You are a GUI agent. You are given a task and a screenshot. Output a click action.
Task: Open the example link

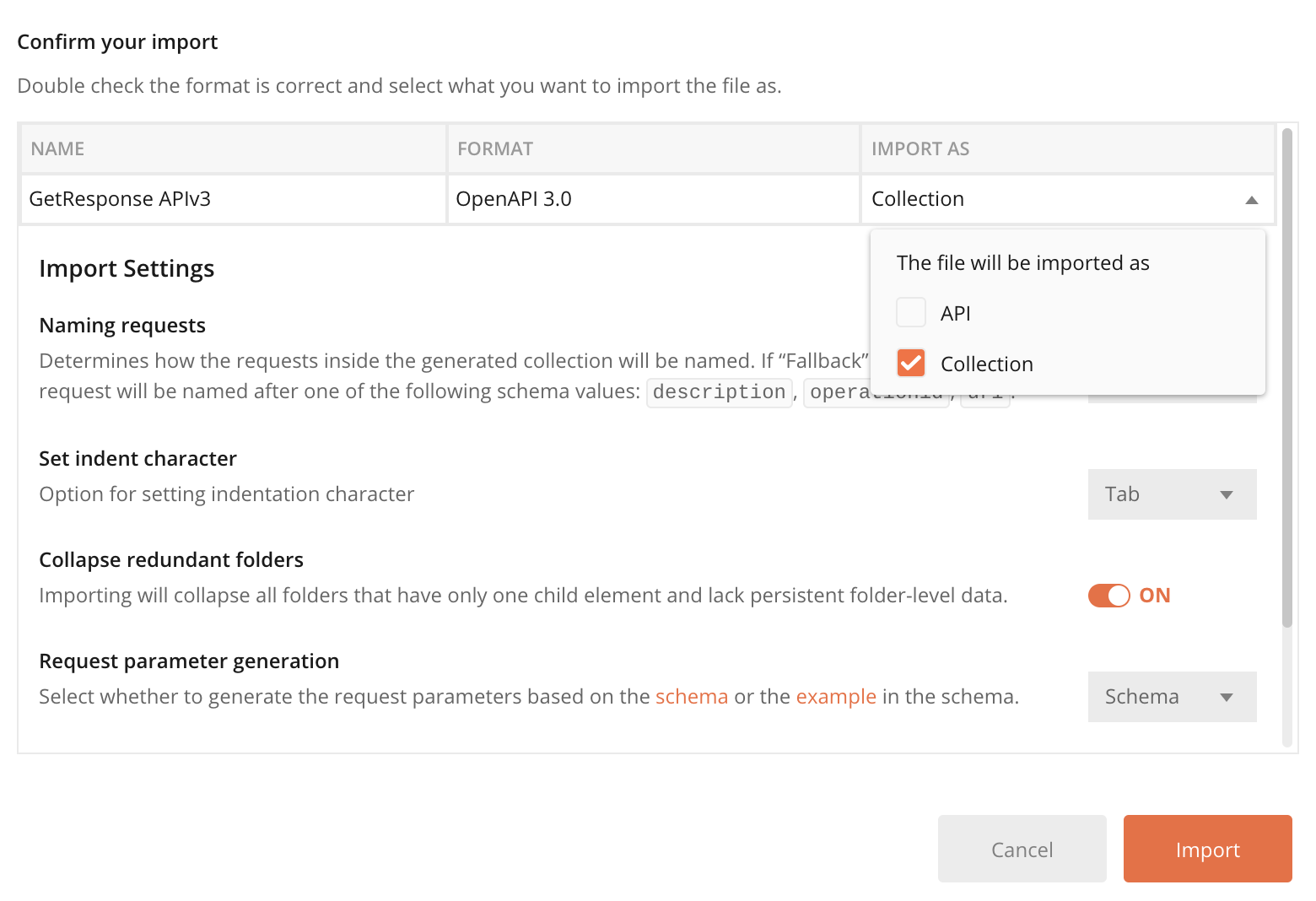835,696
